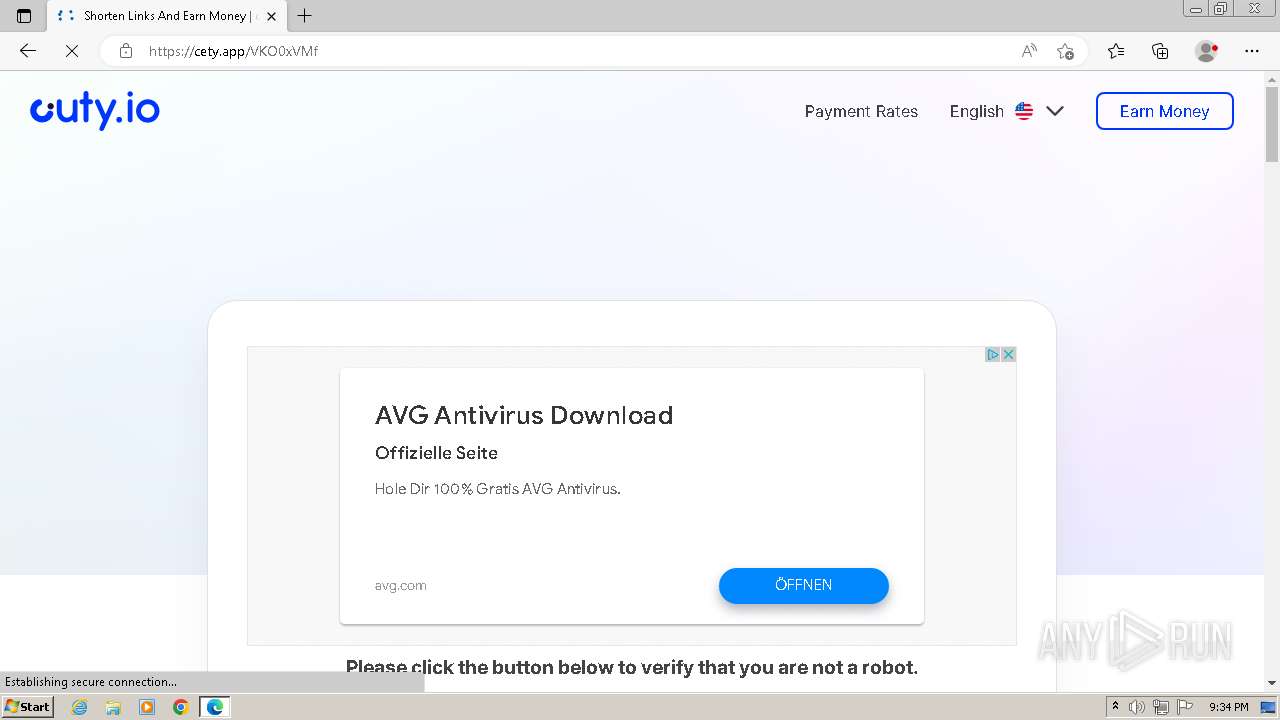1280x720 pixels.
Task: Open Read aloud in address bar
Action: pyautogui.click(x=1029, y=51)
